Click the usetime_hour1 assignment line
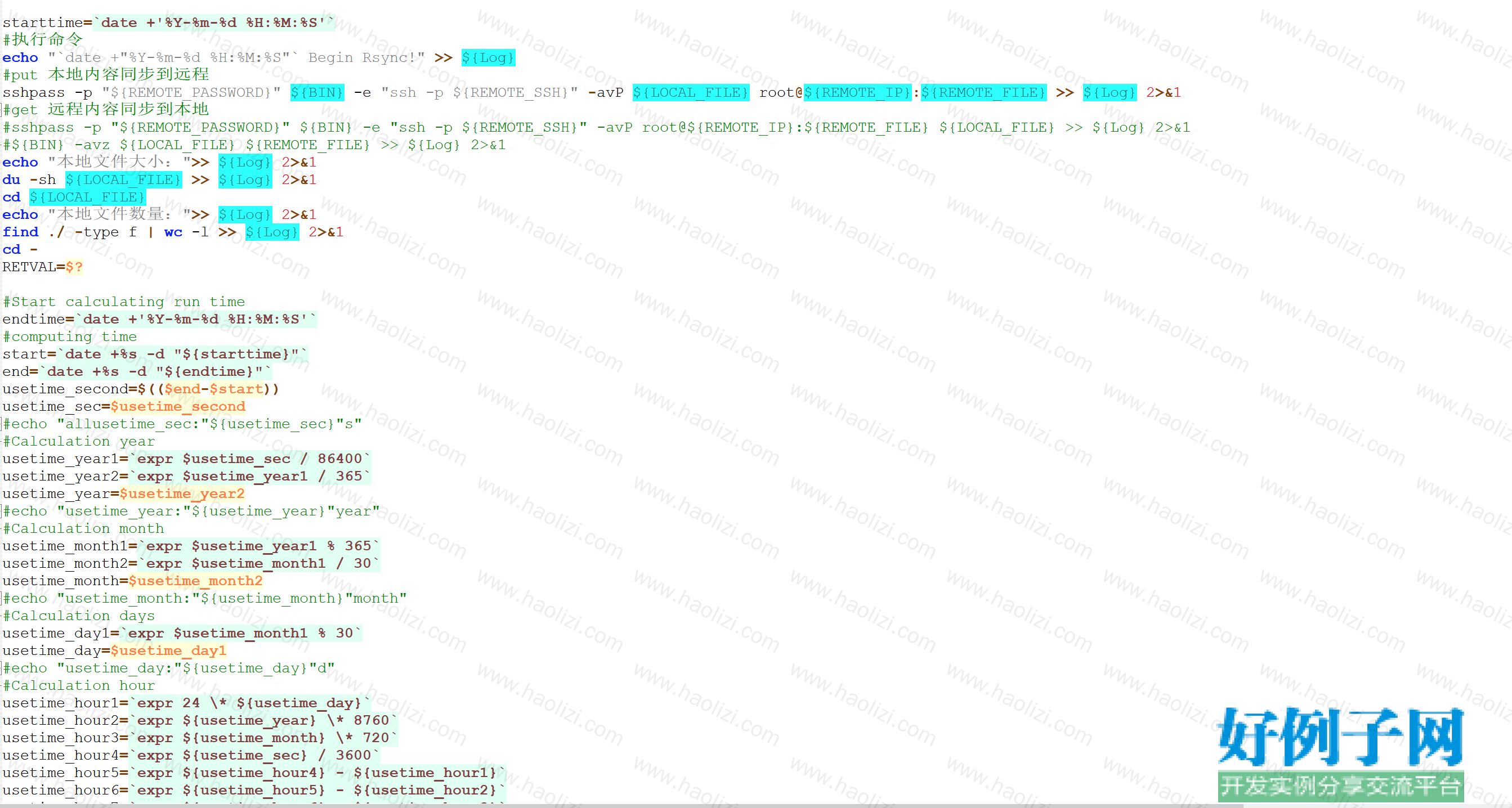Viewport: 1512px width, 808px height. [x=187, y=703]
